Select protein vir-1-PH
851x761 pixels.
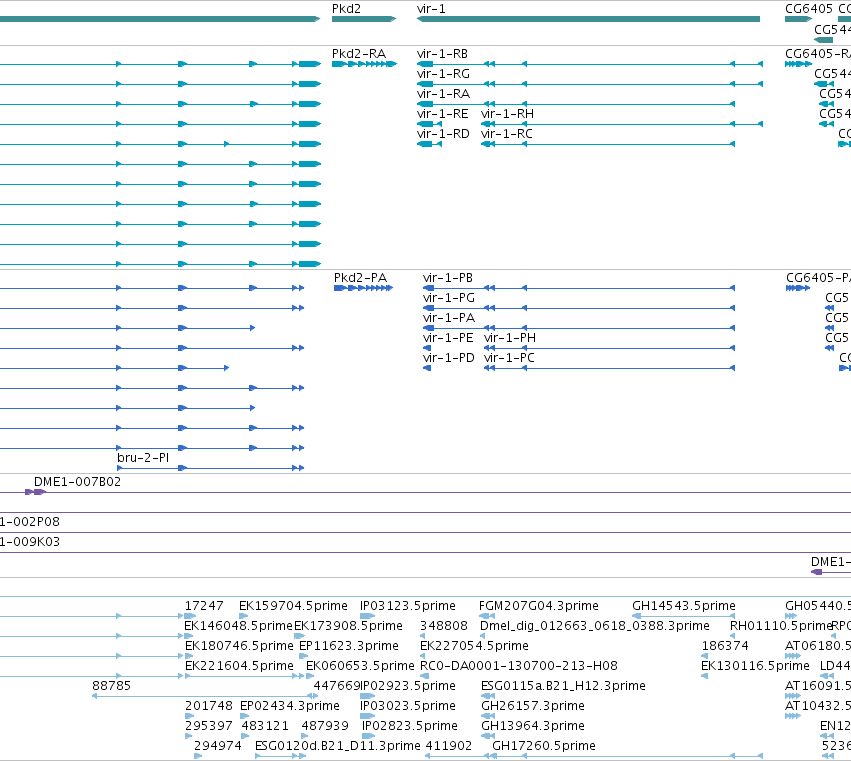(x=510, y=338)
